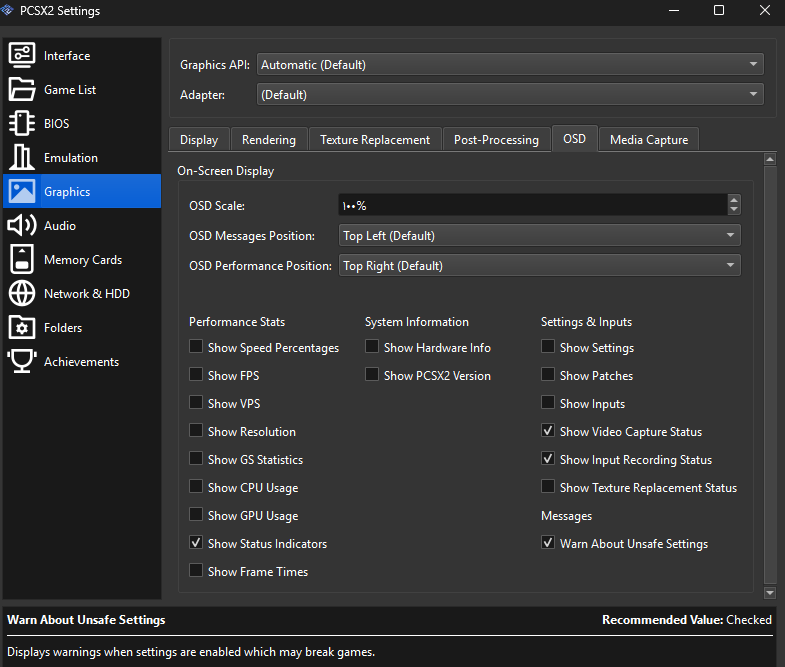Increase OSD Scale with up arrow
This screenshot has width=785, height=667.
pyautogui.click(x=734, y=200)
